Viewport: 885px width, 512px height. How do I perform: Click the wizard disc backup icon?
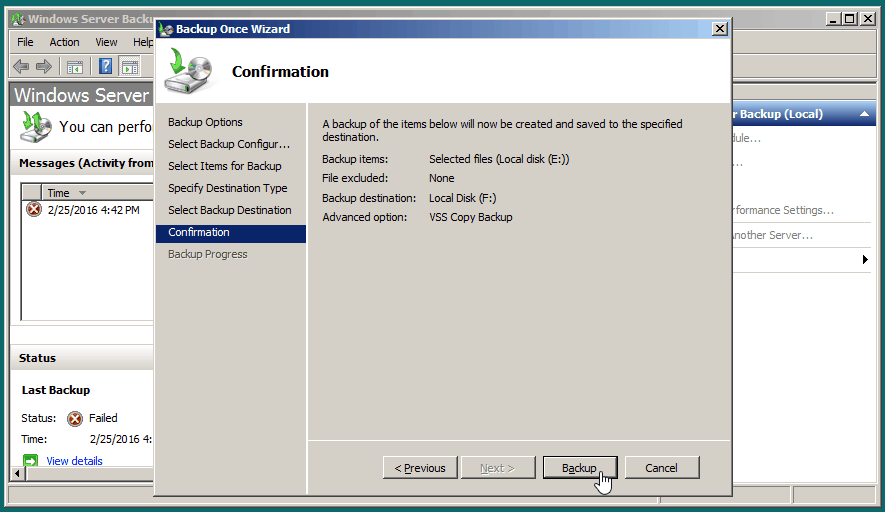[x=189, y=71]
